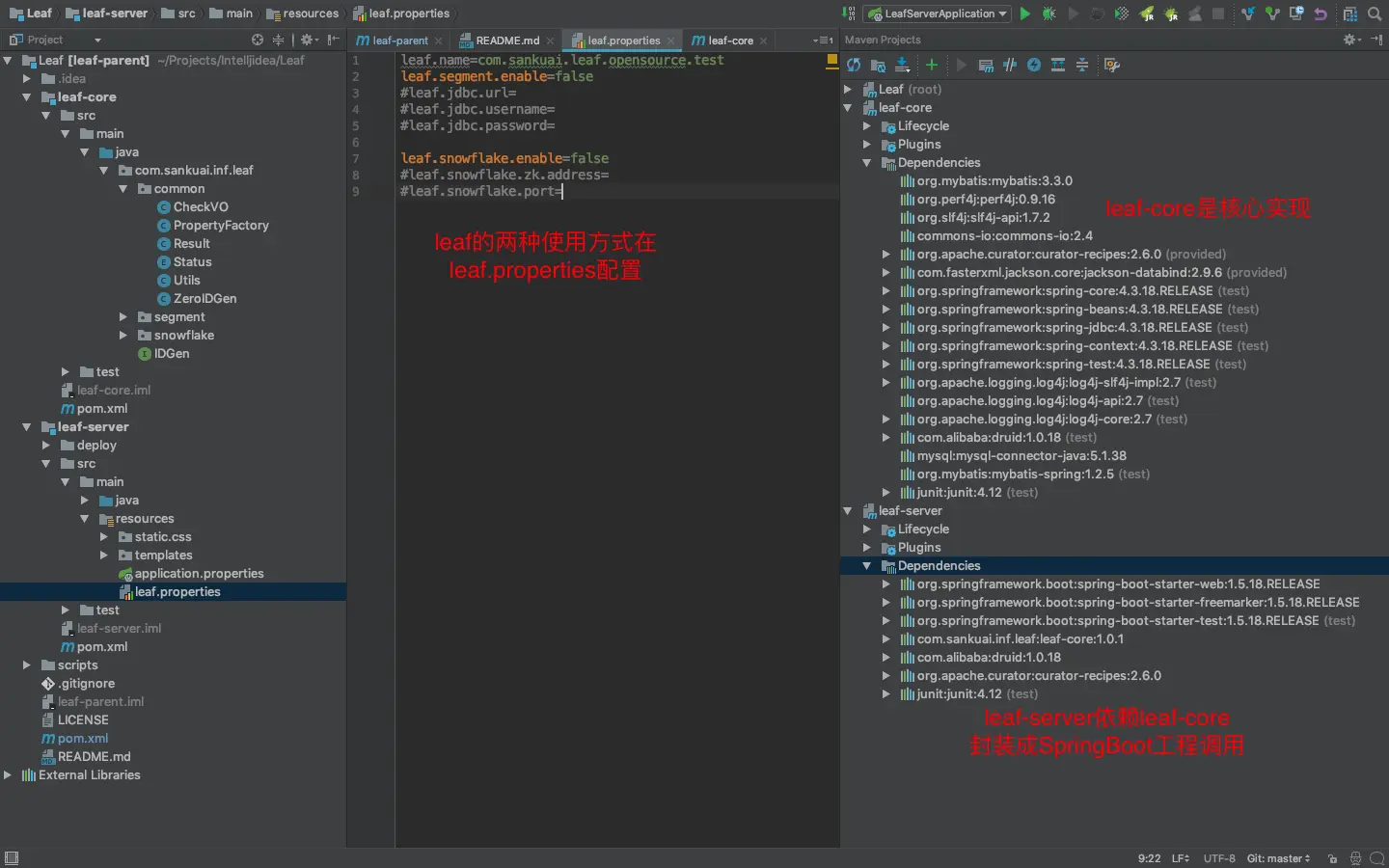Screen dimensions: 1389x868
Task: Add Maven project with green plus
Action: pyautogui.click(x=932, y=65)
